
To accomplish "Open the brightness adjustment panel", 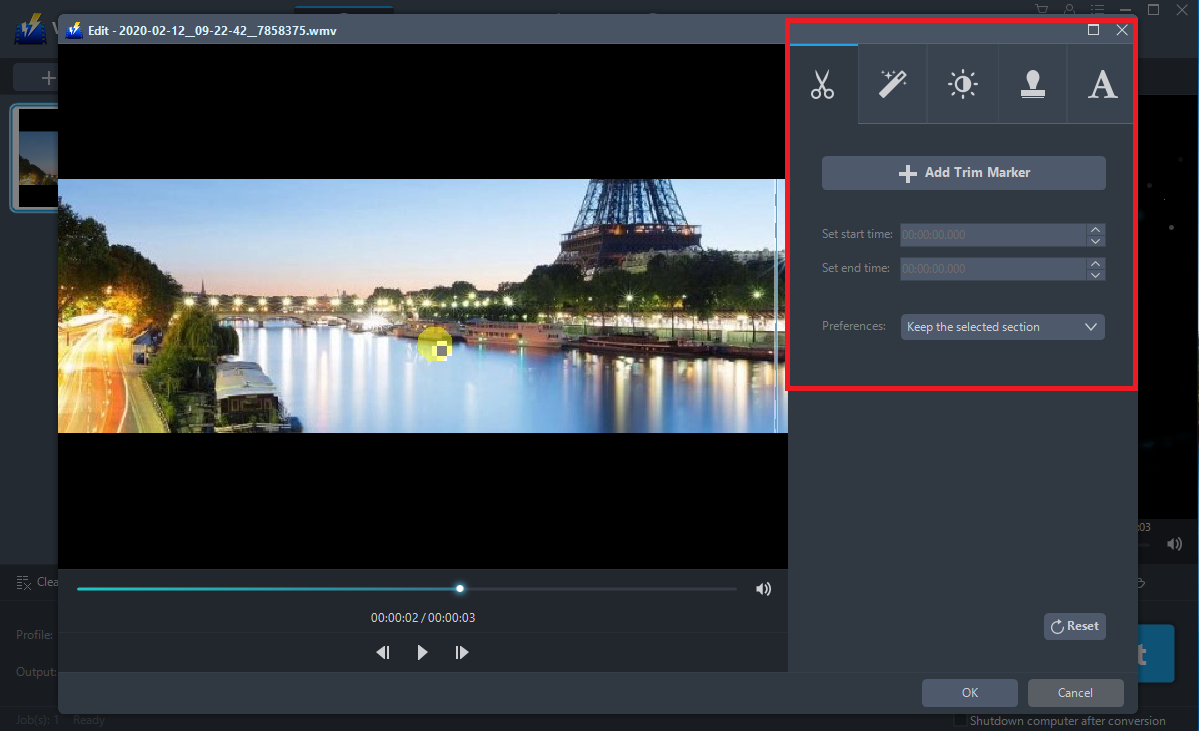I will (962, 84).
